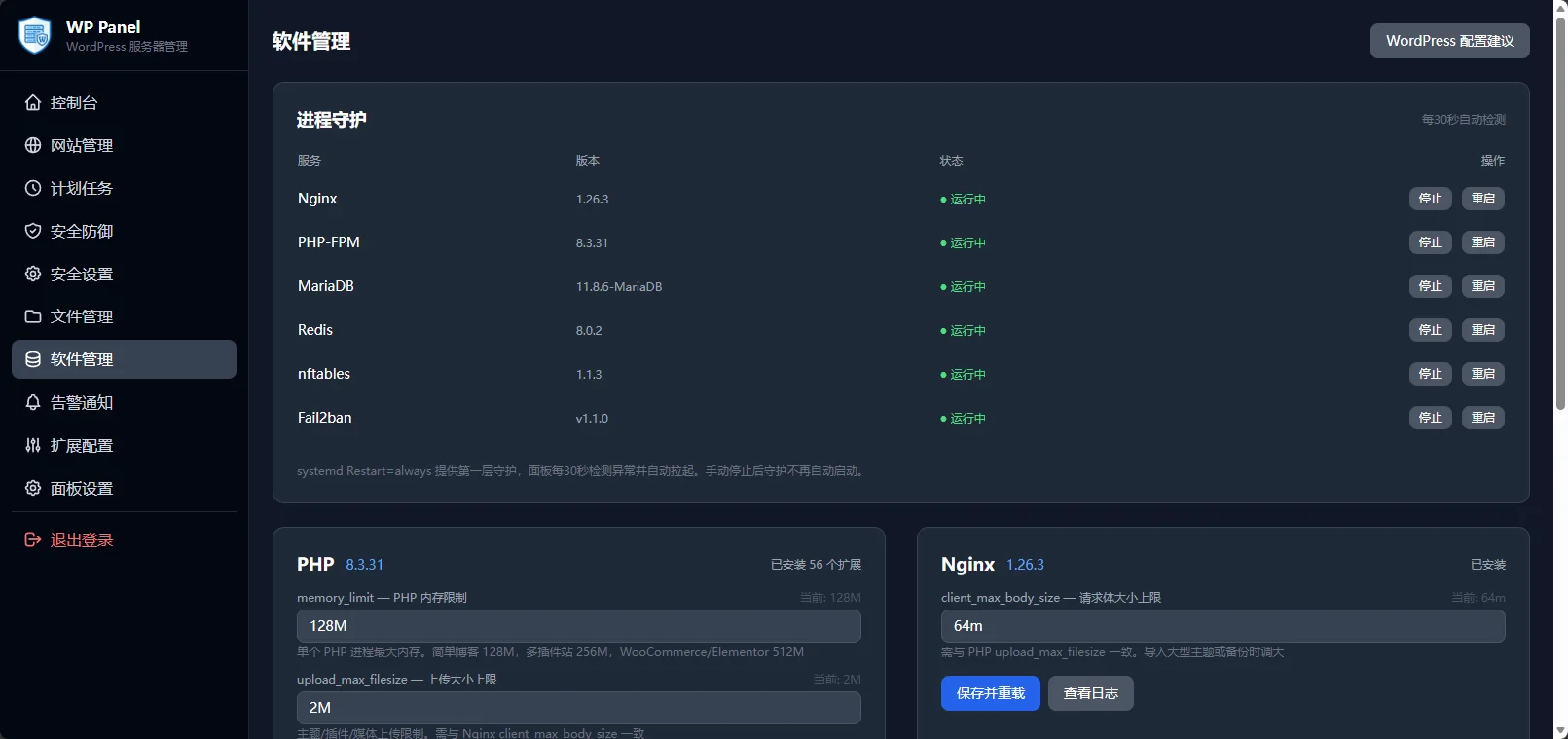
Task: Restart the MariaDB service
Action: point(1482,286)
